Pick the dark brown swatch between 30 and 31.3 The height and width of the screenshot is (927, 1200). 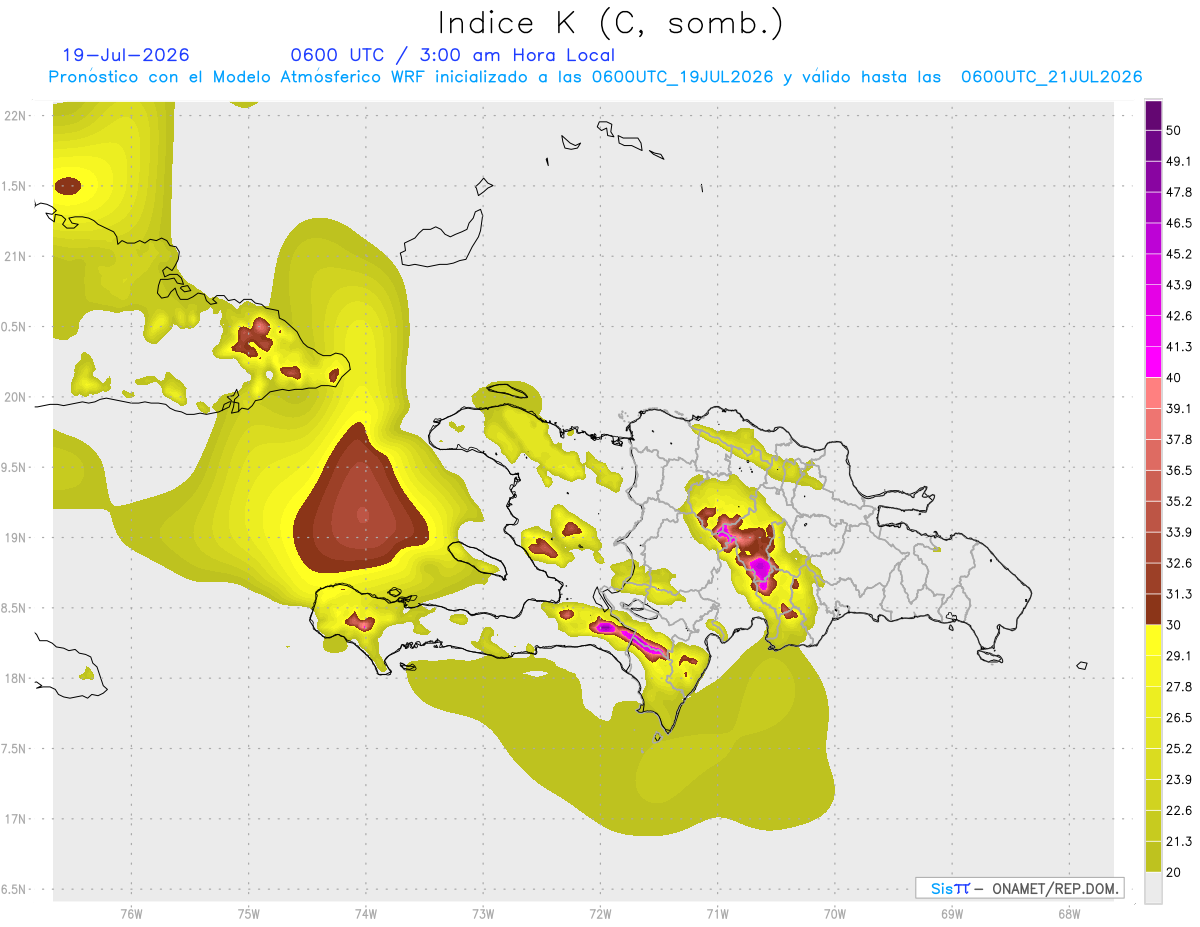1154,609
